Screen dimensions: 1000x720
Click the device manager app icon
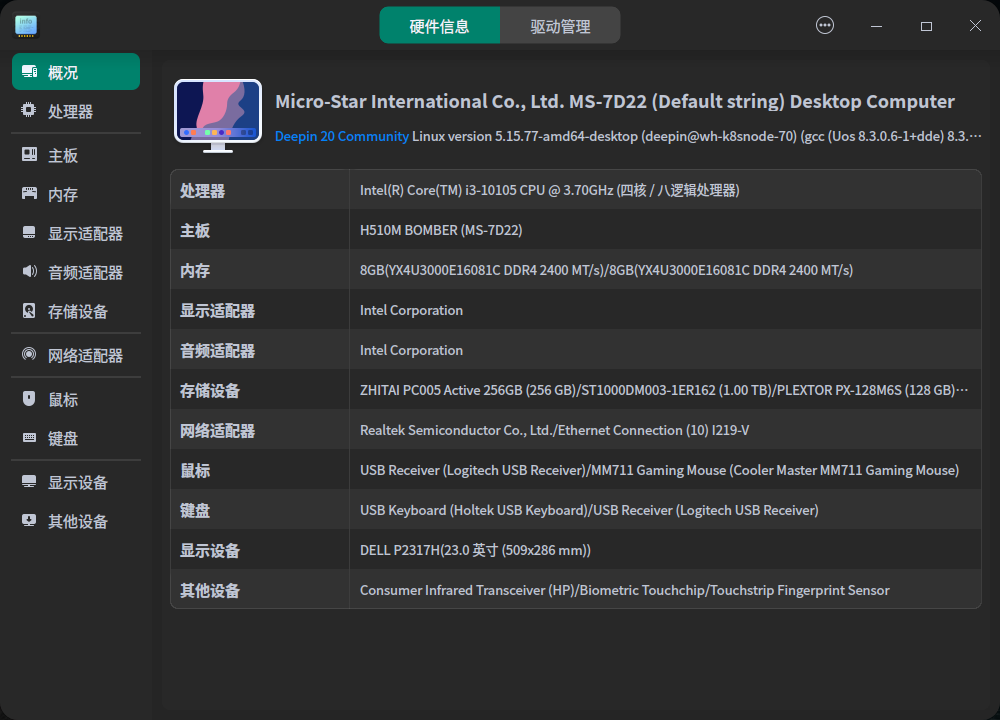tap(25, 25)
